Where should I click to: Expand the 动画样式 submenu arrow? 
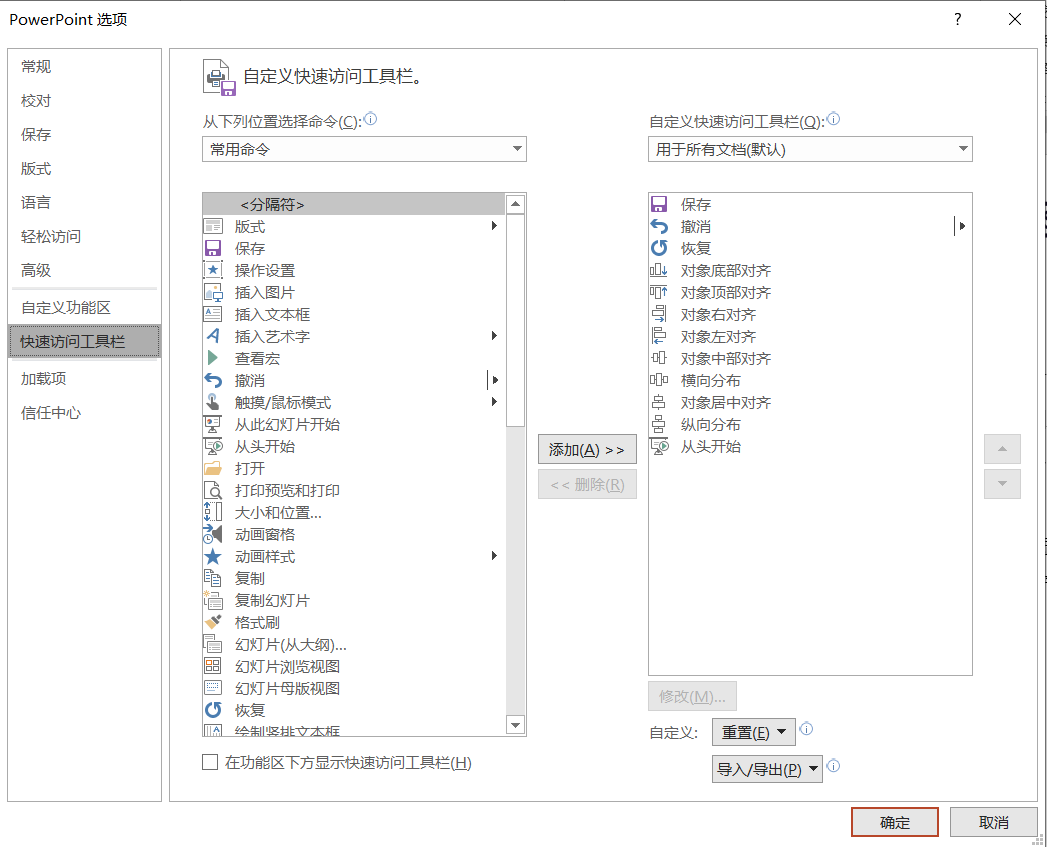494,556
